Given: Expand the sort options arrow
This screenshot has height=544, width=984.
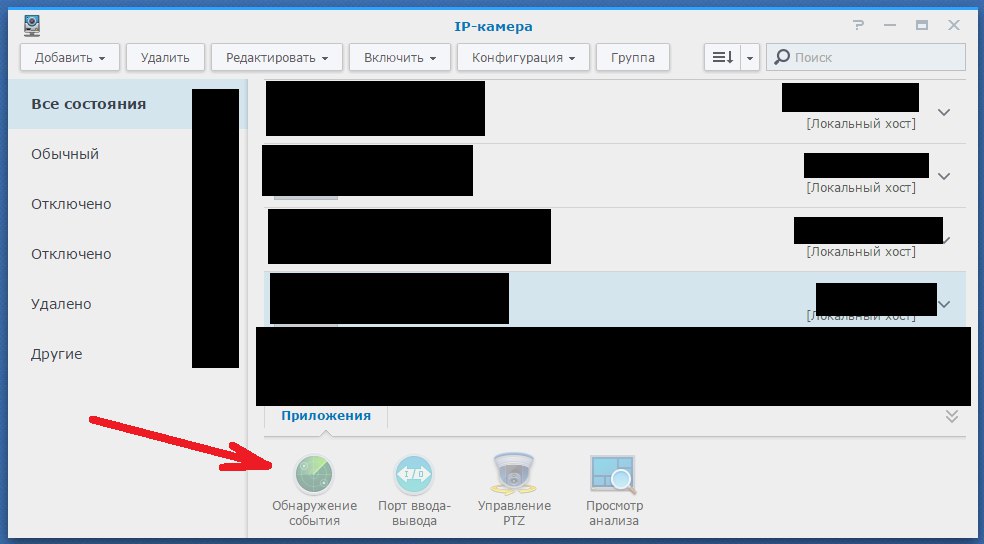Looking at the screenshot, I should pos(750,57).
